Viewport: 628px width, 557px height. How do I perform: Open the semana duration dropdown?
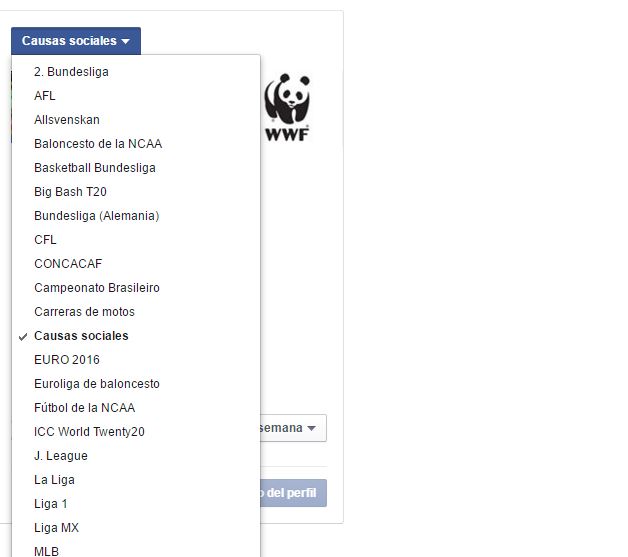point(294,428)
